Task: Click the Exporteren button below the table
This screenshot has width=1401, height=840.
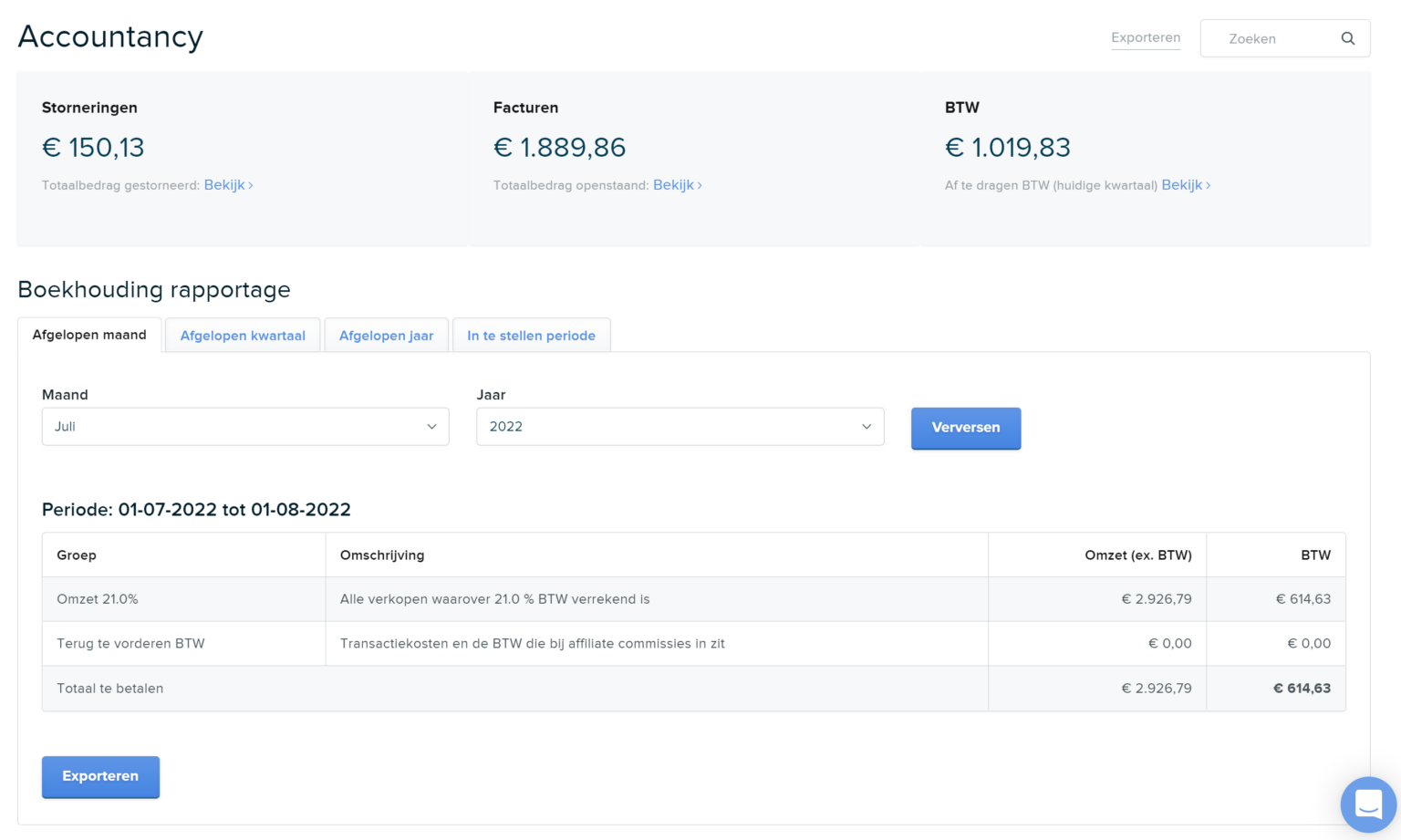Action: (x=100, y=776)
